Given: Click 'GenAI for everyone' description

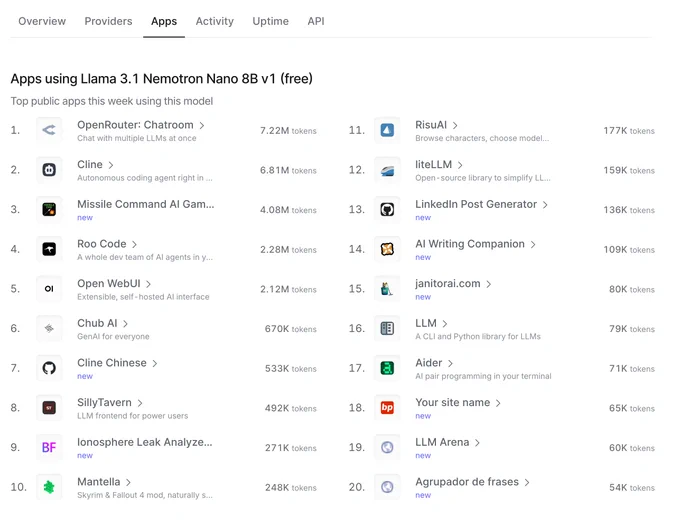Looking at the screenshot, I should 113,337.
